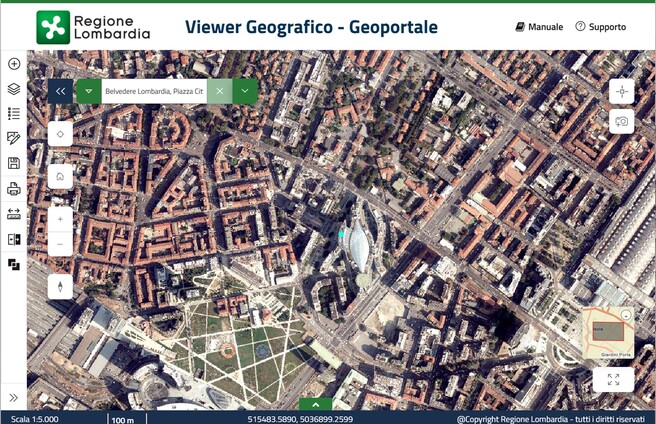
Task: Go to the home map extent
Action: pyautogui.click(x=60, y=177)
